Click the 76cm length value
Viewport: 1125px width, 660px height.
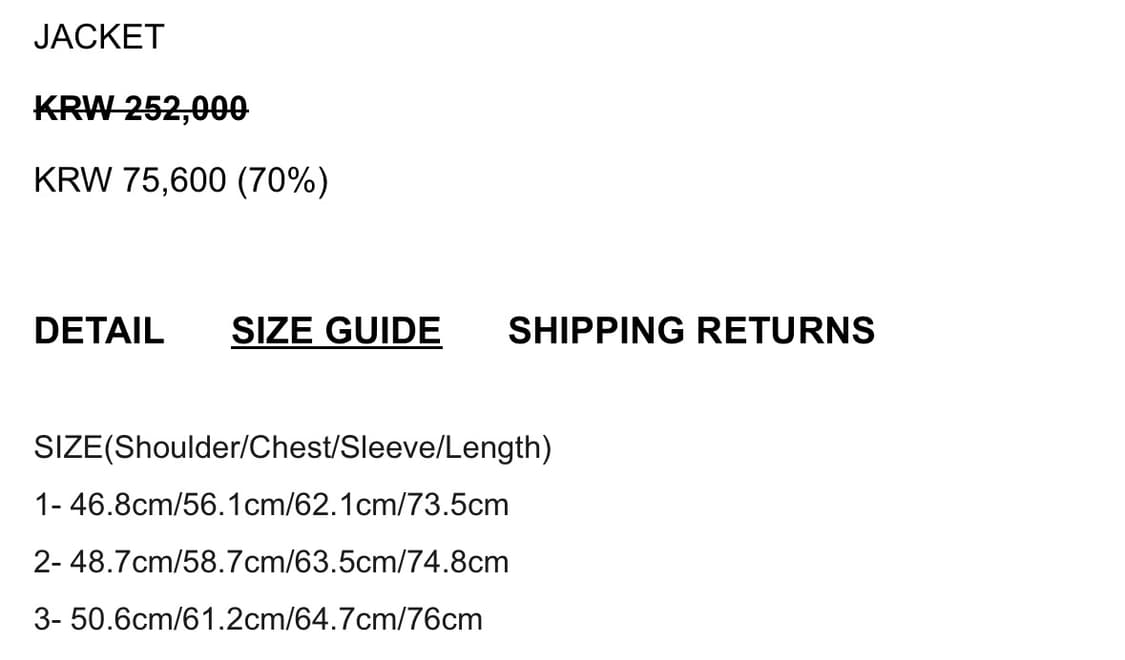[444, 619]
